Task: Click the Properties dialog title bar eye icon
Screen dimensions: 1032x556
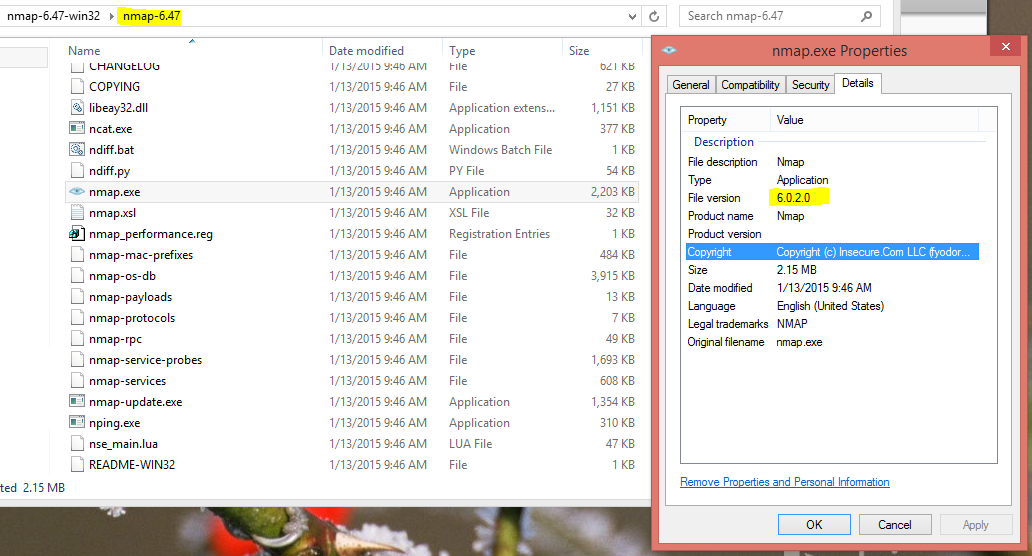Action: click(x=669, y=51)
